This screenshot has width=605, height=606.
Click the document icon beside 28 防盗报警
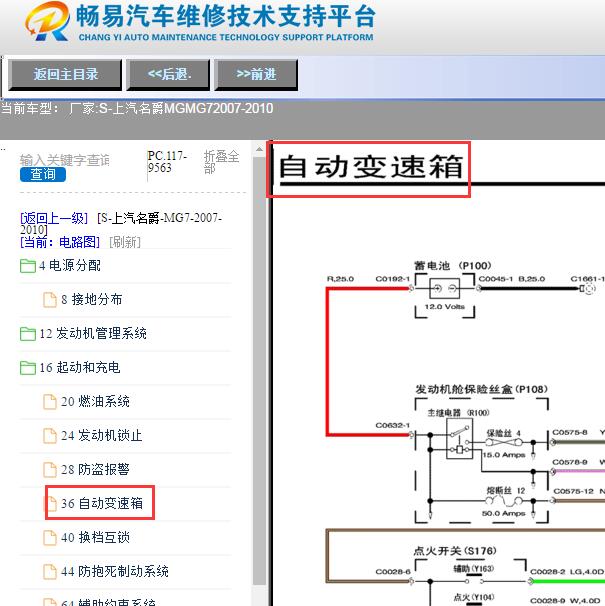click(49, 470)
